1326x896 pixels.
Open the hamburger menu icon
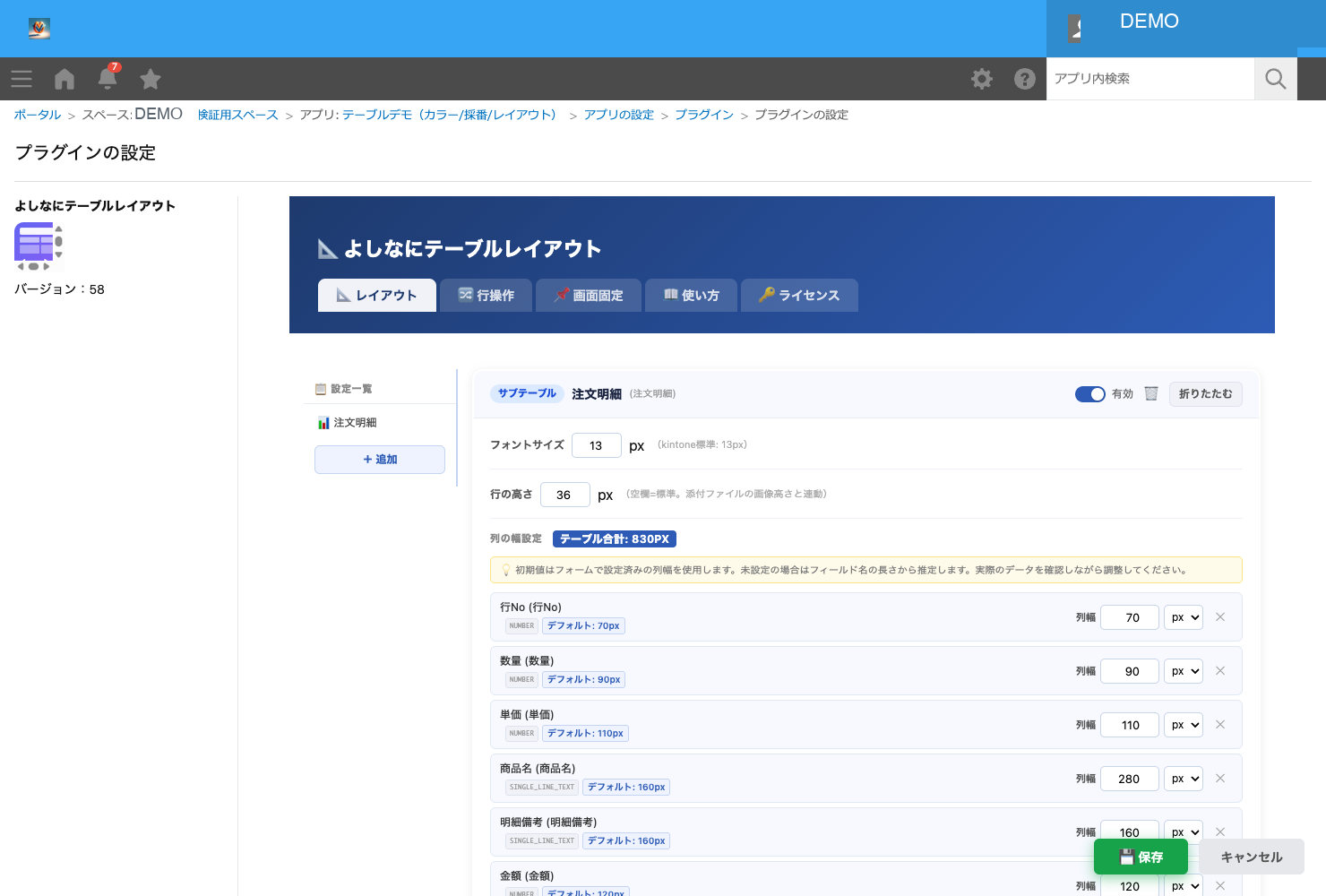[22, 79]
